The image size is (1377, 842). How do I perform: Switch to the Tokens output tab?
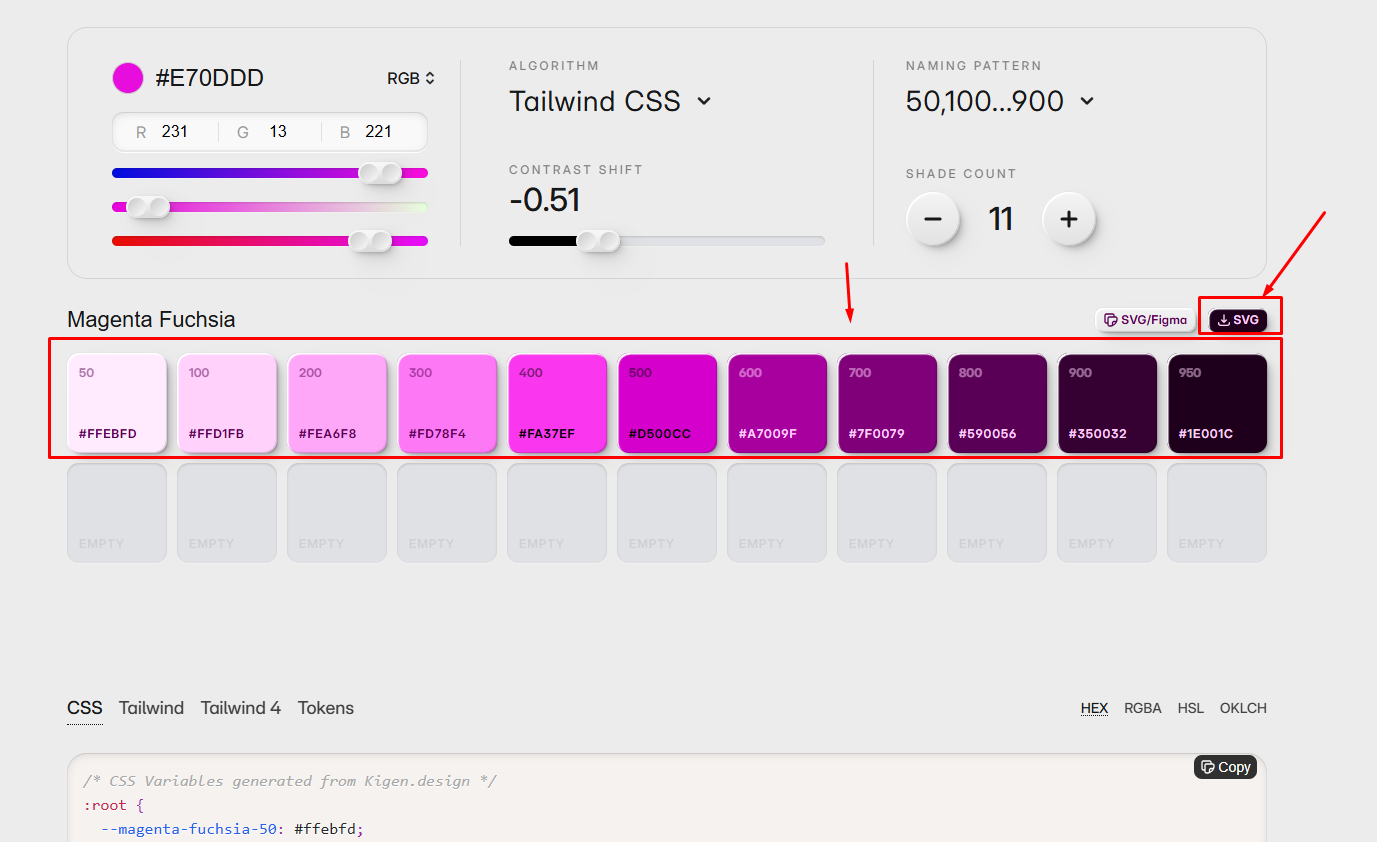point(325,708)
